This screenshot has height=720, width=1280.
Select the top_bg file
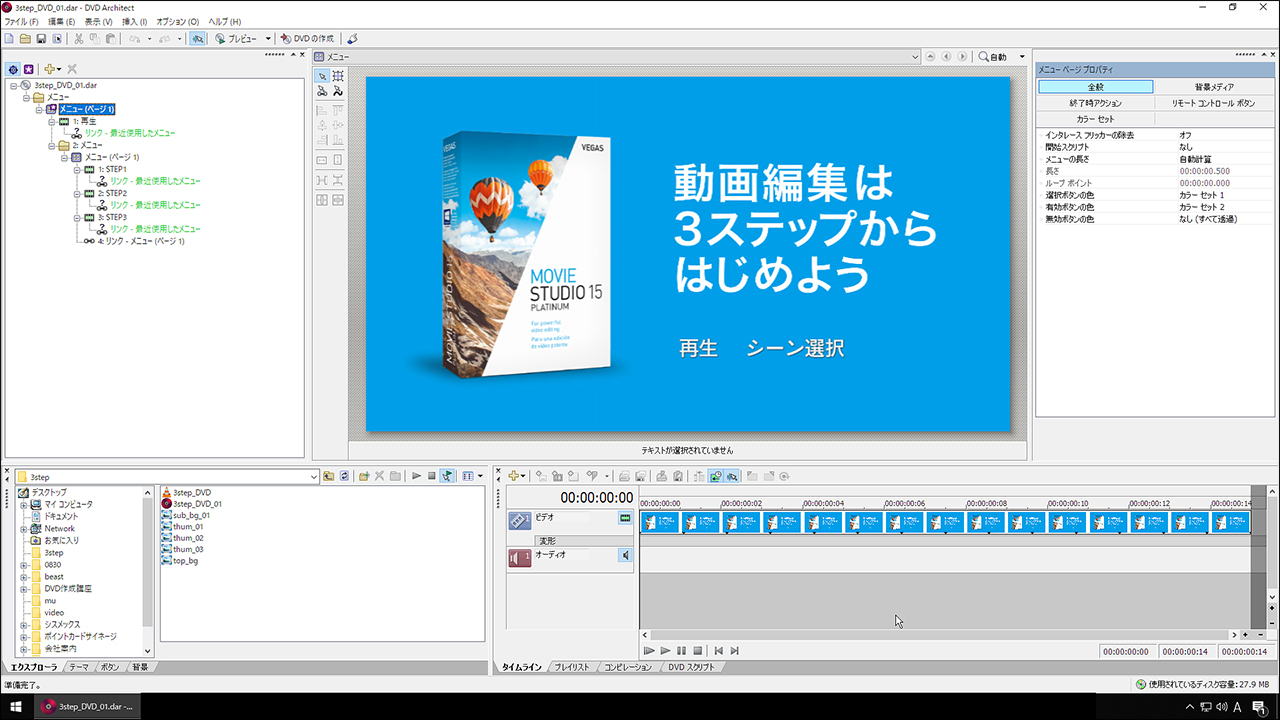(179, 561)
